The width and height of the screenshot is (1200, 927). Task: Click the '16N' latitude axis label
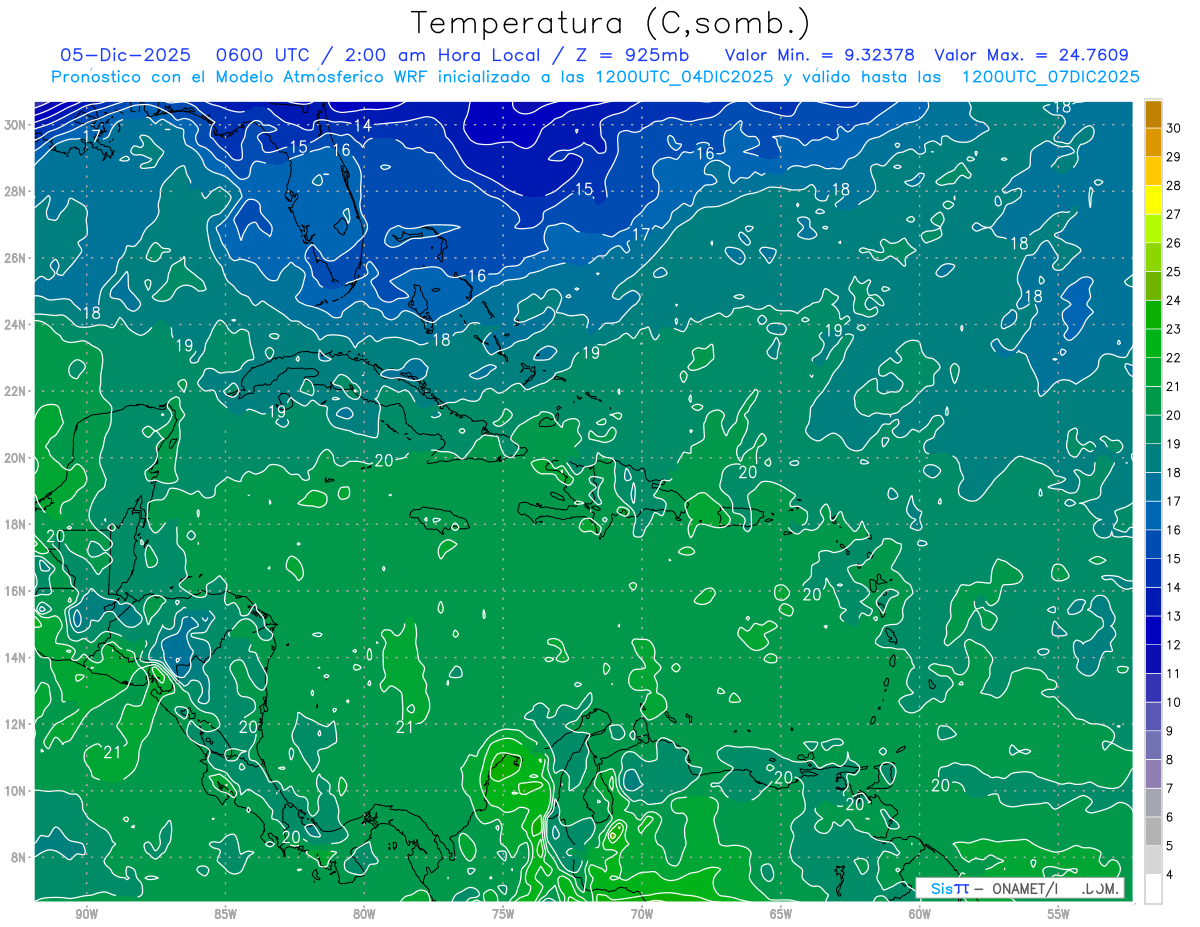coord(17,591)
